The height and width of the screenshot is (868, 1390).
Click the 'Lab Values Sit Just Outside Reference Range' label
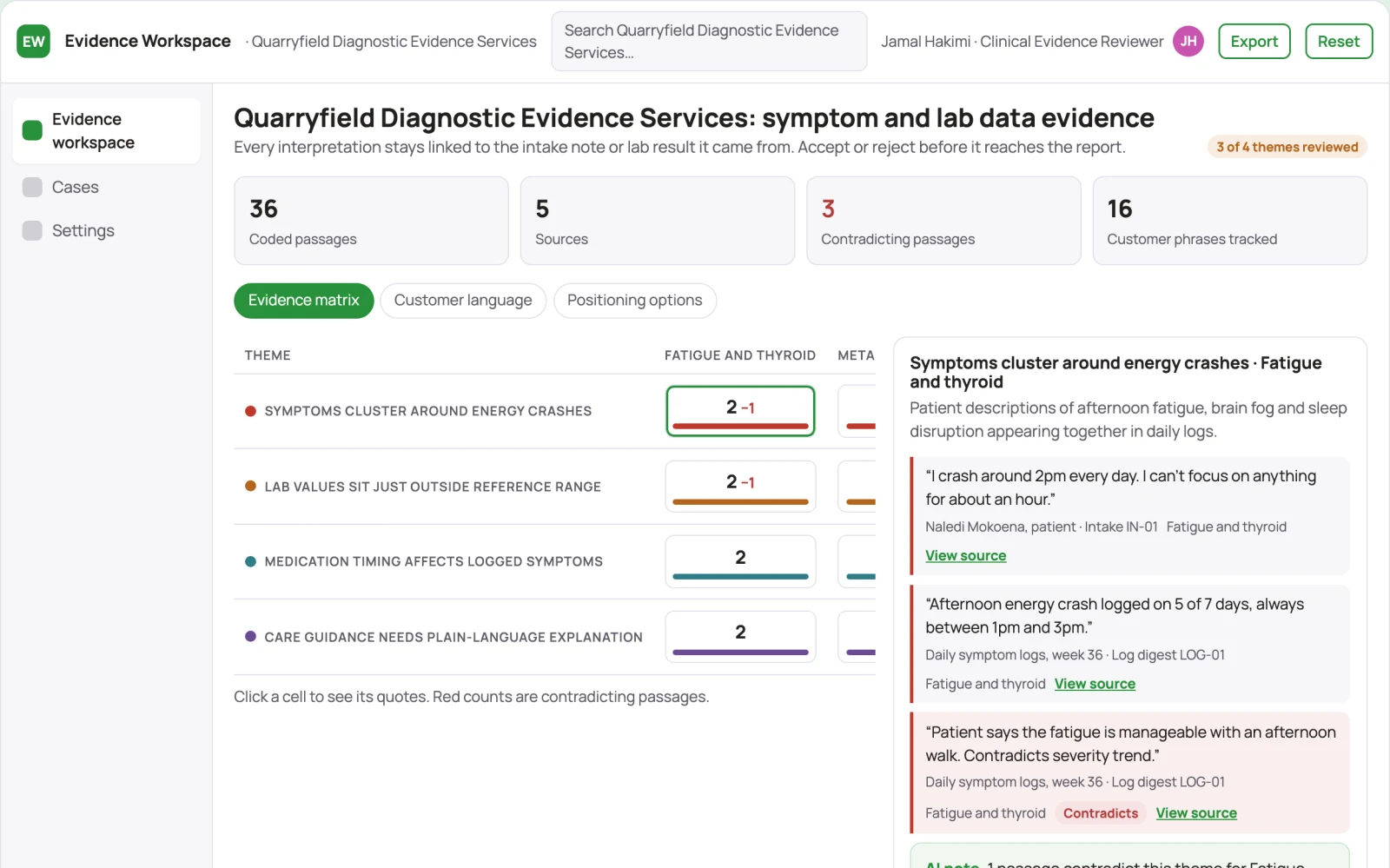click(x=433, y=487)
